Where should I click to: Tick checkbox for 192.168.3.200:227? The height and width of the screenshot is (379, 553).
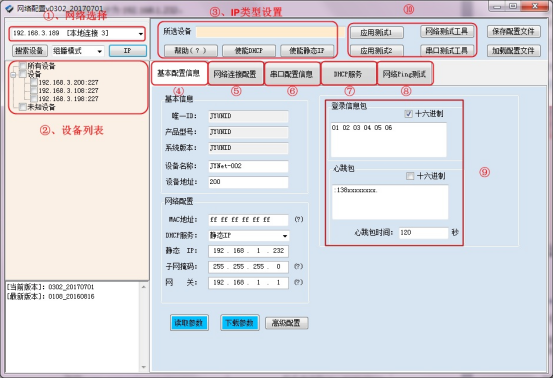[x=34, y=82]
